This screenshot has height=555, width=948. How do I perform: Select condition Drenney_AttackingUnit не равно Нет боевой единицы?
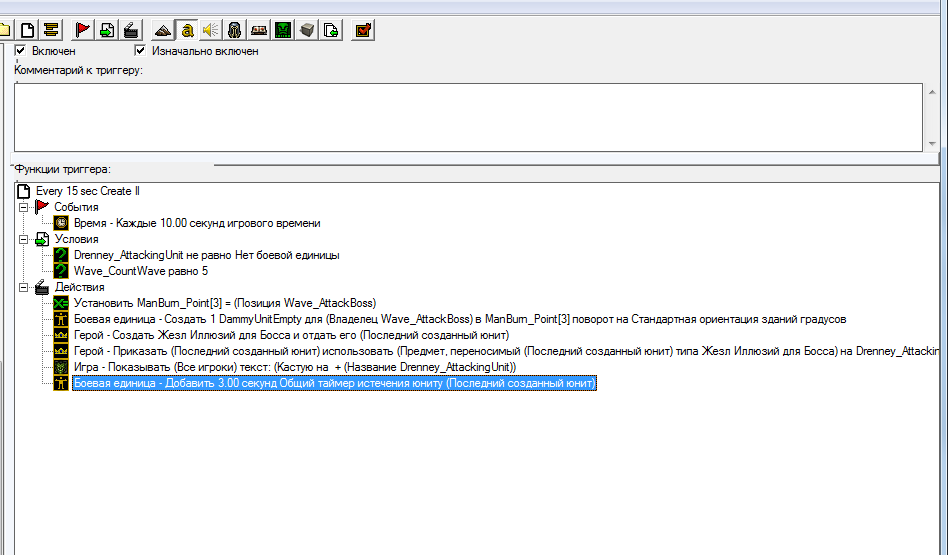pyautogui.click(x=206, y=255)
